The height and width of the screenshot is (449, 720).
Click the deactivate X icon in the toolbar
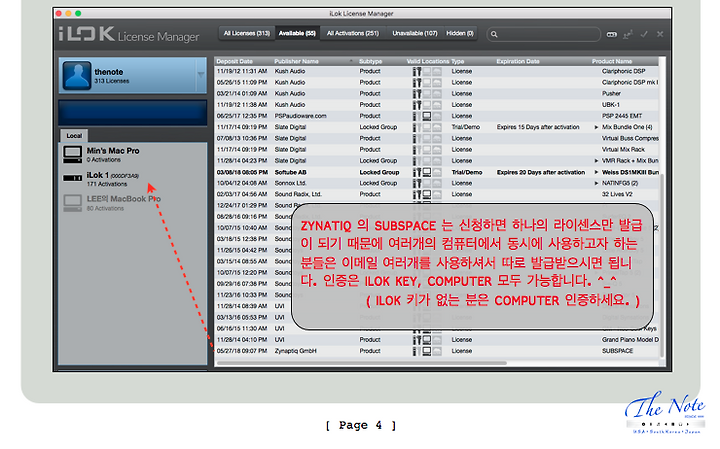point(660,34)
